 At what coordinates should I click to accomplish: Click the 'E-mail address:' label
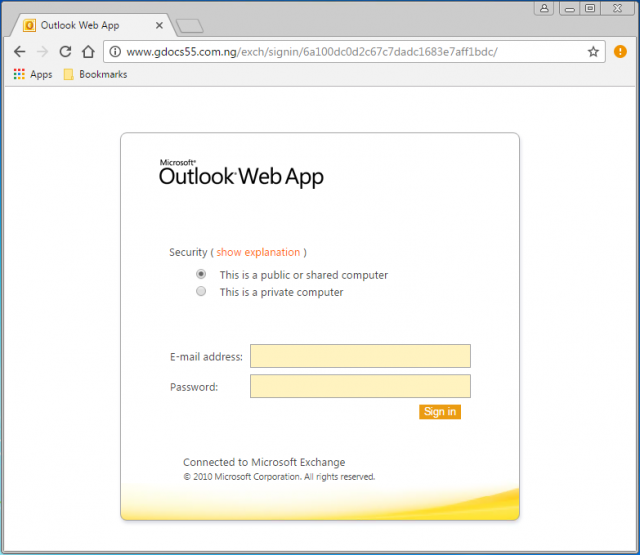[206, 357]
